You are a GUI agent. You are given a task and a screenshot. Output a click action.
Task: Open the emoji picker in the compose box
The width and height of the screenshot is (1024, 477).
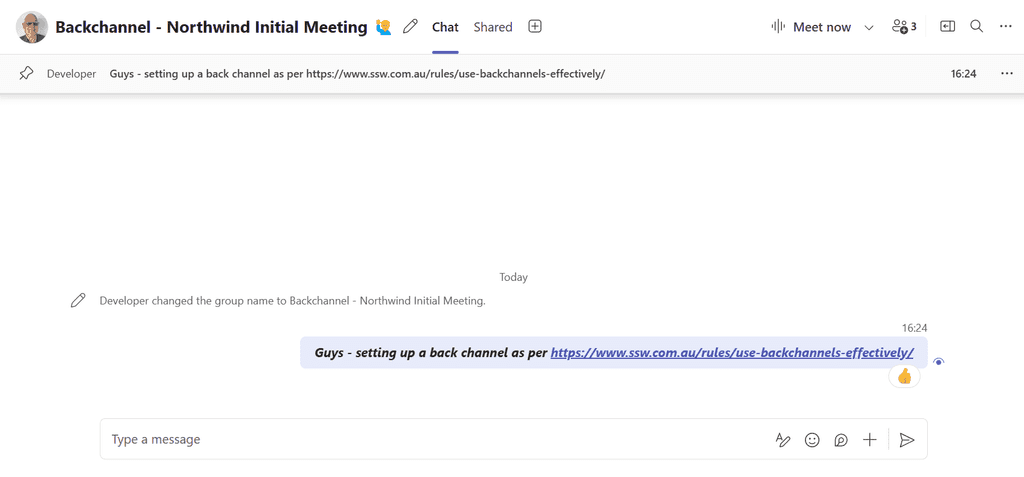[x=812, y=440]
